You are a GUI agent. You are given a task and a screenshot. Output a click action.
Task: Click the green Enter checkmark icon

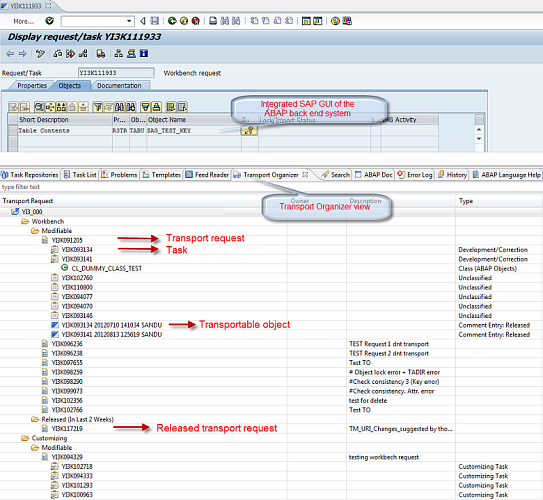tap(50, 21)
